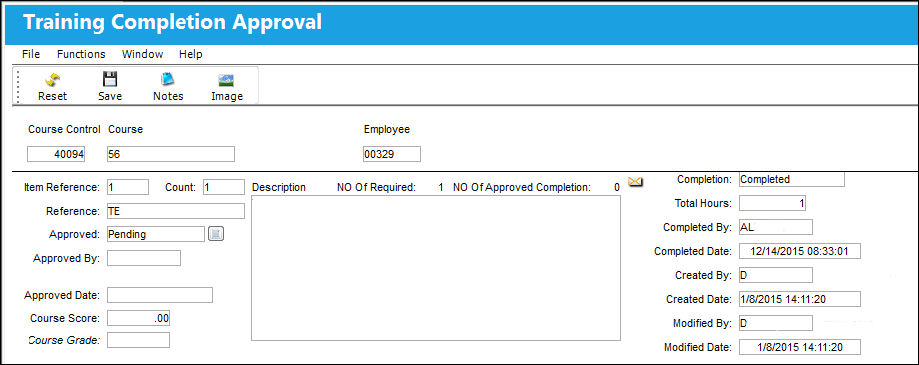Click the "Training Completion Approval" title
Viewport: 919px width, 365px height.
[172, 22]
